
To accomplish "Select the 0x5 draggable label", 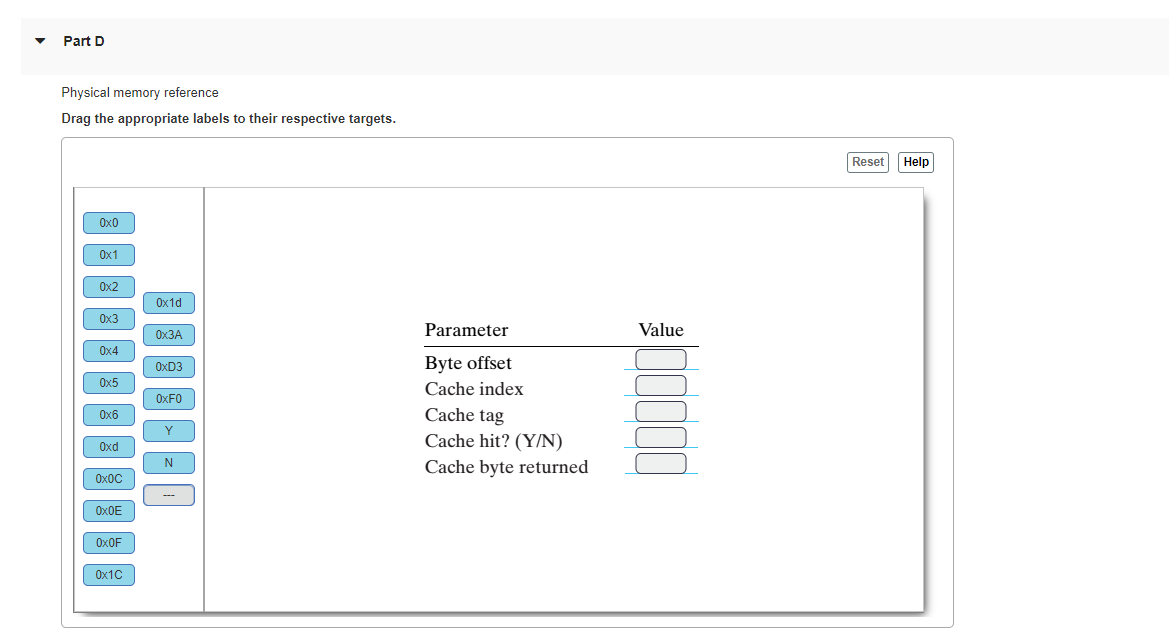I will point(108,382).
